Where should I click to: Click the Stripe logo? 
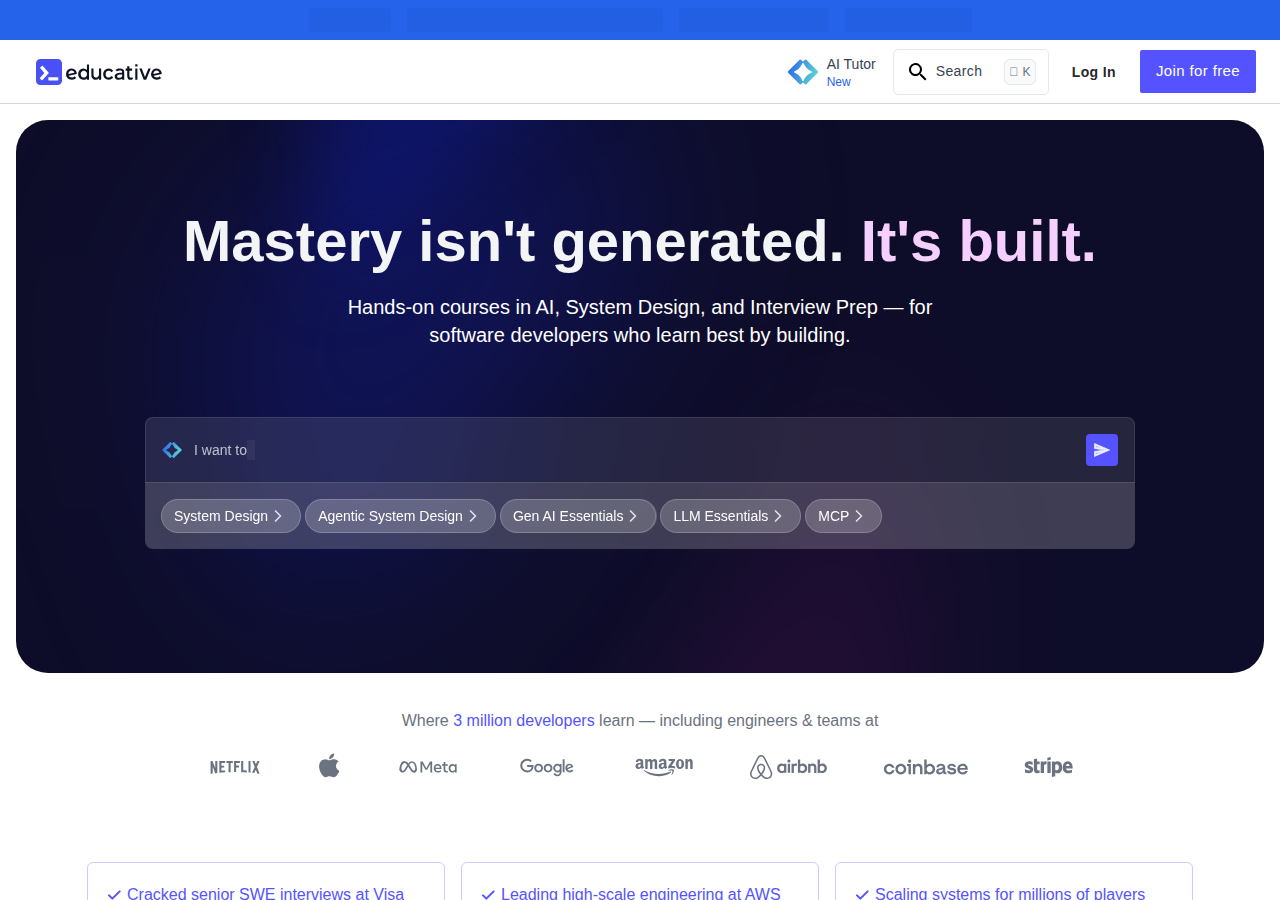(x=1048, y=767)
